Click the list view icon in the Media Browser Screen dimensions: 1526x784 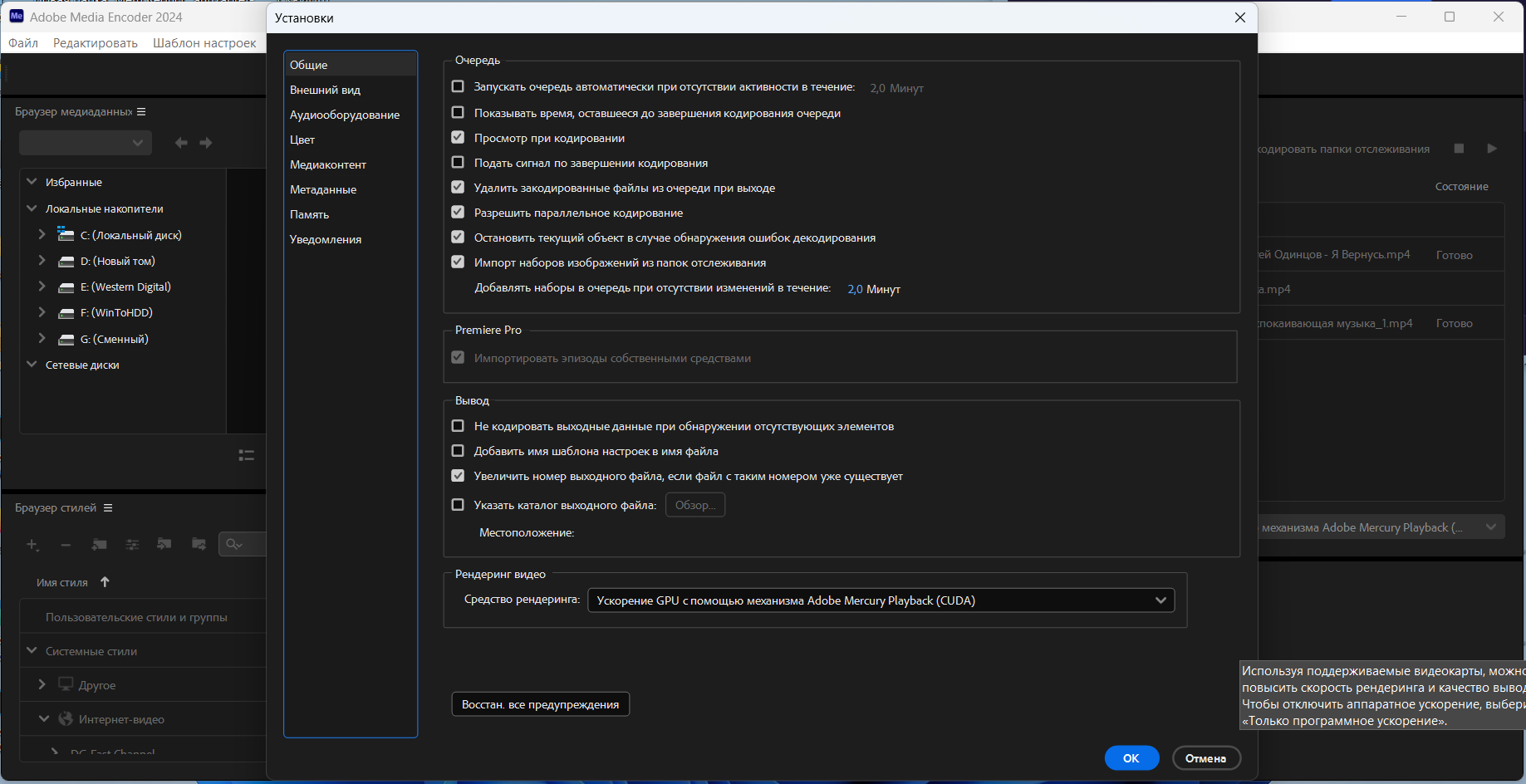coord(247,455)
